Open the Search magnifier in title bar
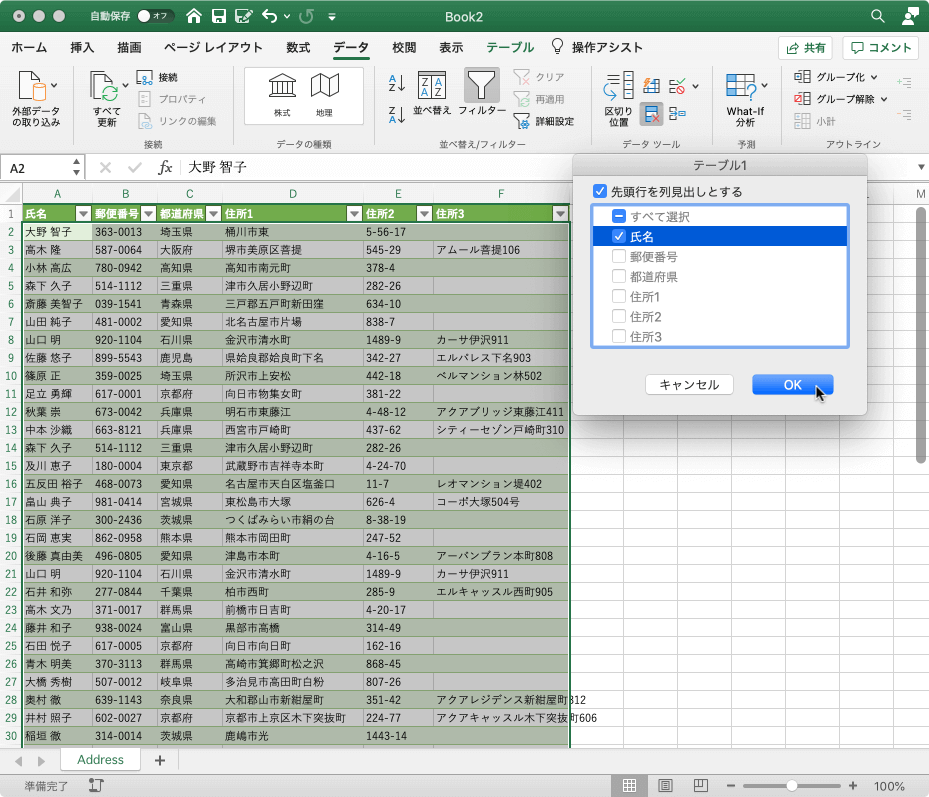This screenshot has width=929, height=797. (x=877, y=16)
